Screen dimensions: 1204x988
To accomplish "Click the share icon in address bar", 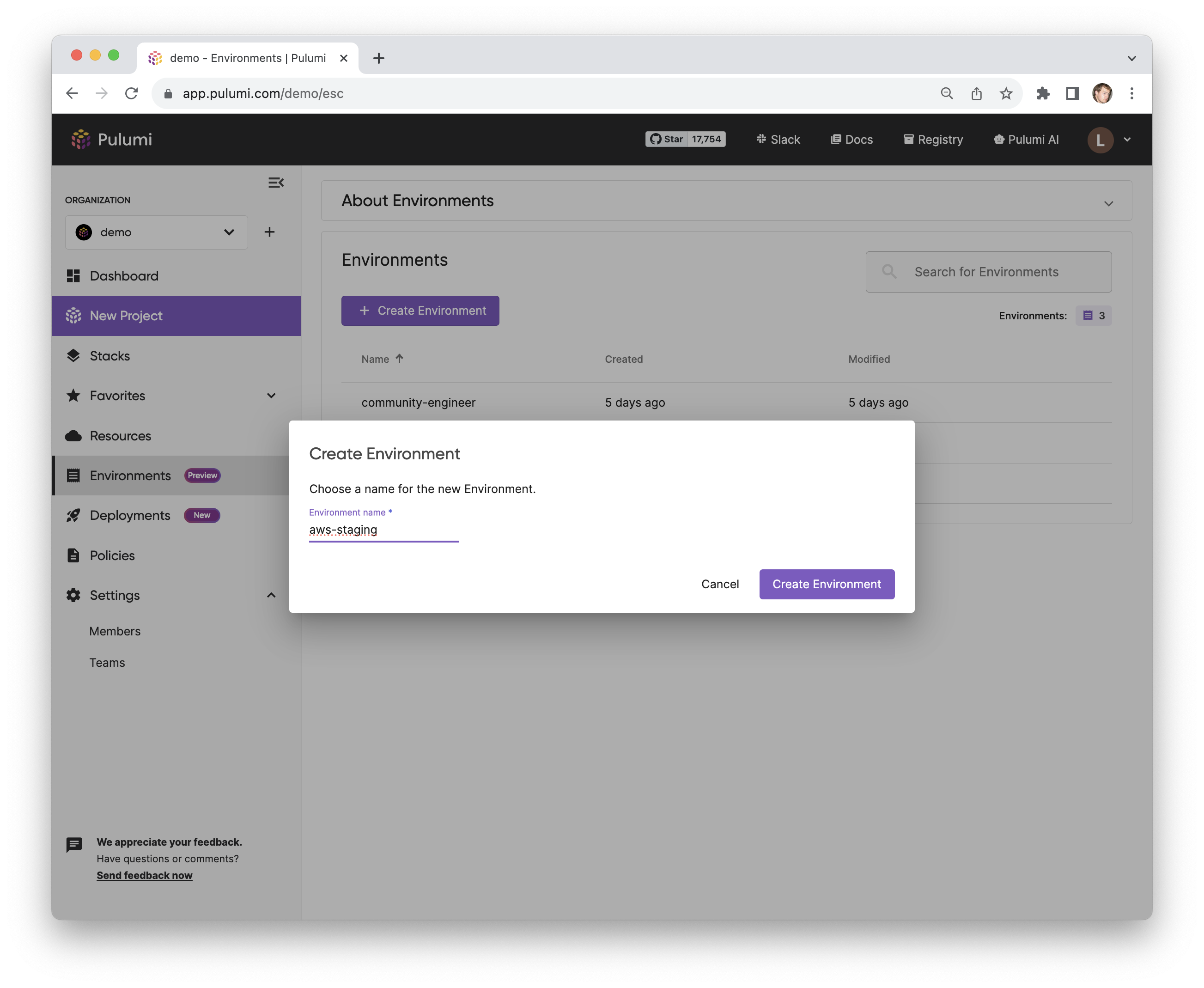I will point(976,93).
